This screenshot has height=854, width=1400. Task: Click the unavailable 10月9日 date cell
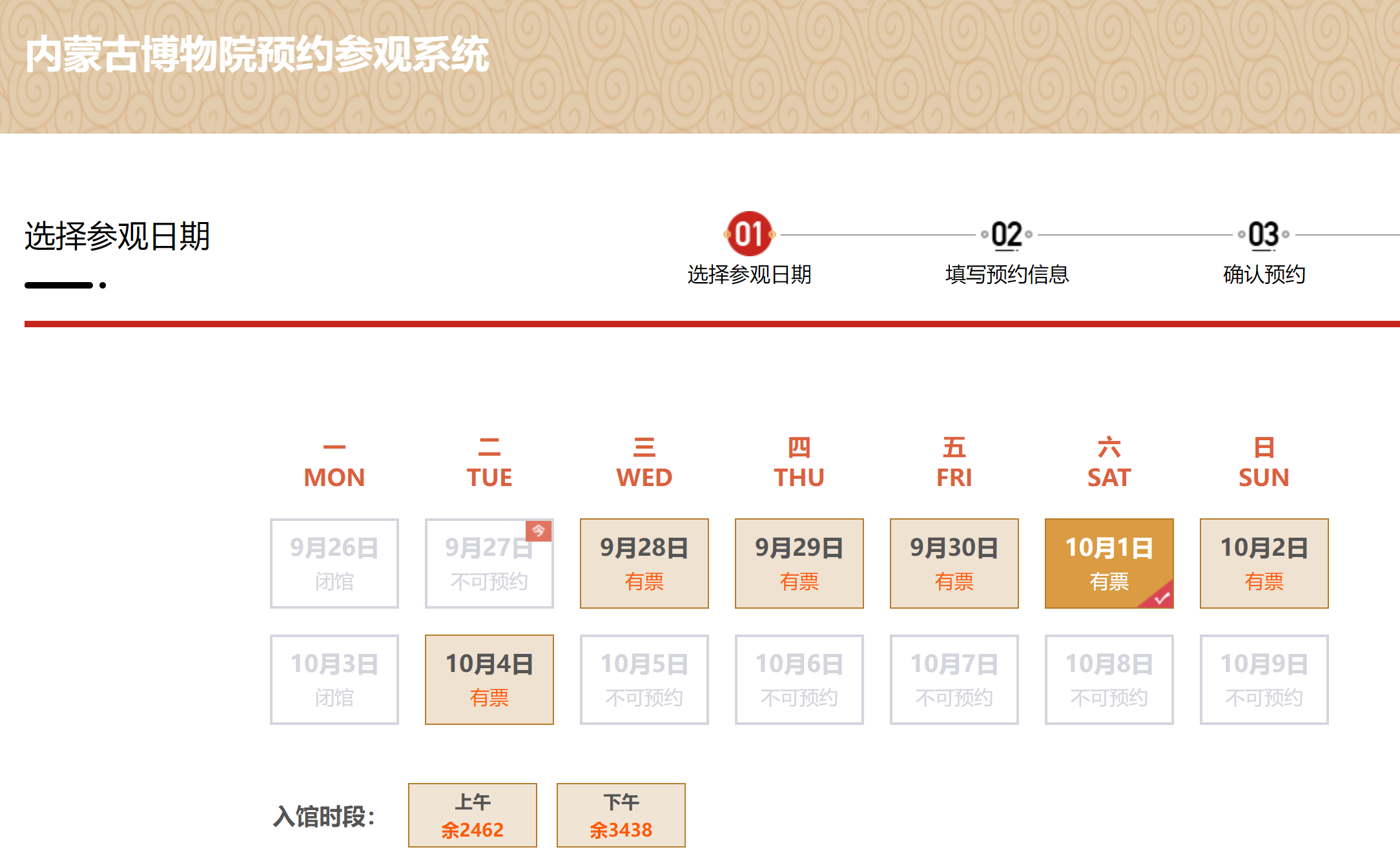click(x=1264, y=679)
